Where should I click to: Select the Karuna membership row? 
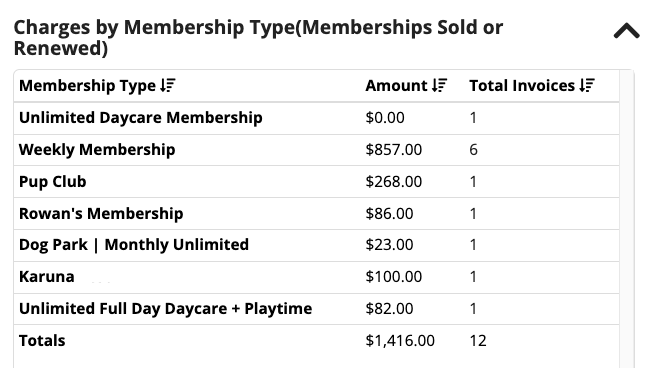(x=317, y=277)
